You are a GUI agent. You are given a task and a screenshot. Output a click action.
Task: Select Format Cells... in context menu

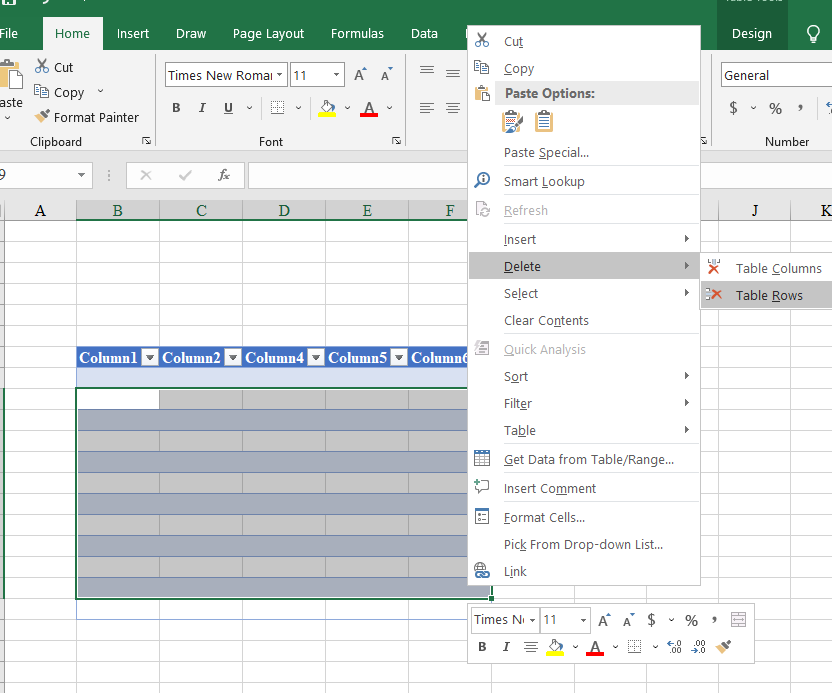tap(544, 517)
